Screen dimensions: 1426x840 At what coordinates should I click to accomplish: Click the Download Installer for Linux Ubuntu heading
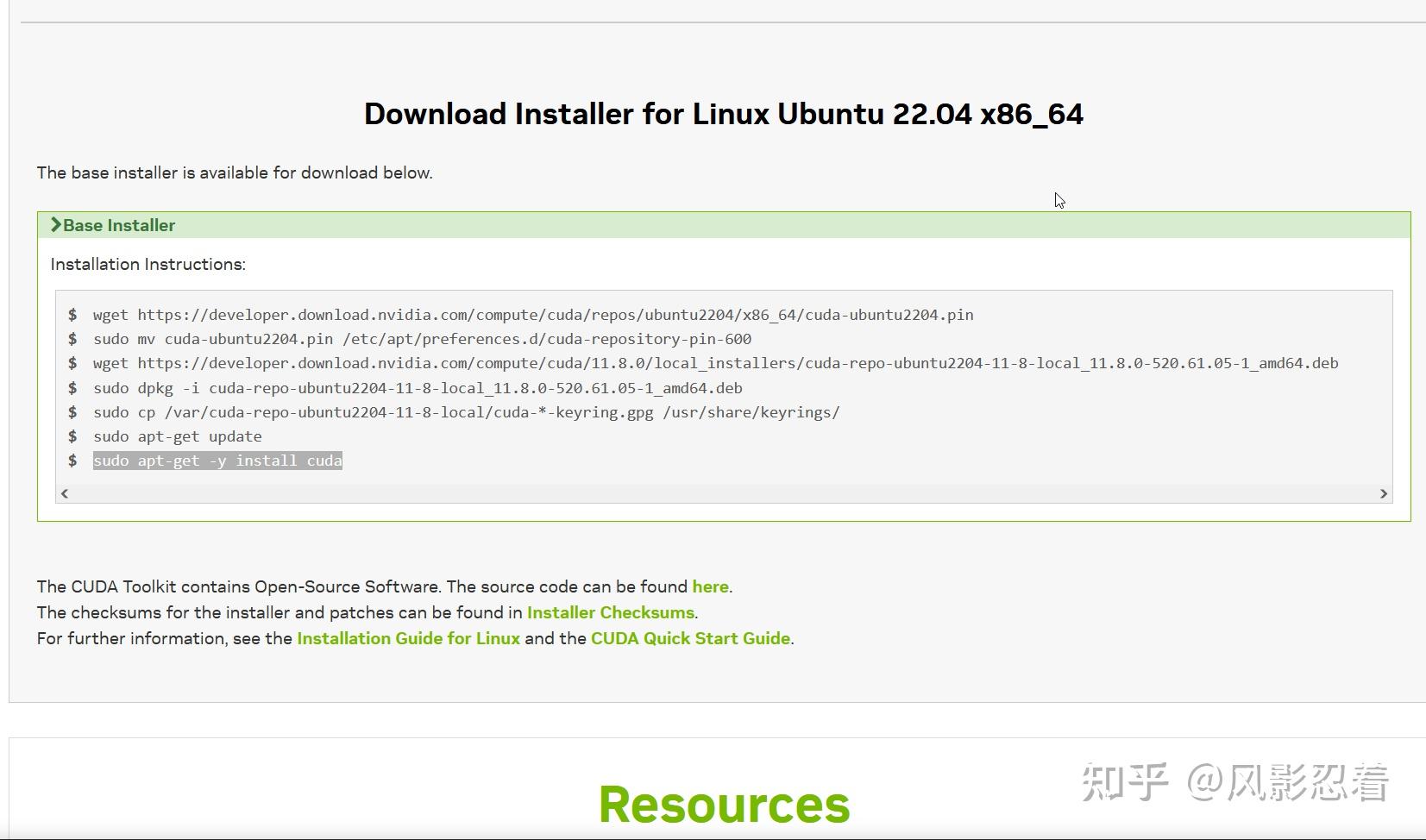pyautogui.click(x=724, y=114)
